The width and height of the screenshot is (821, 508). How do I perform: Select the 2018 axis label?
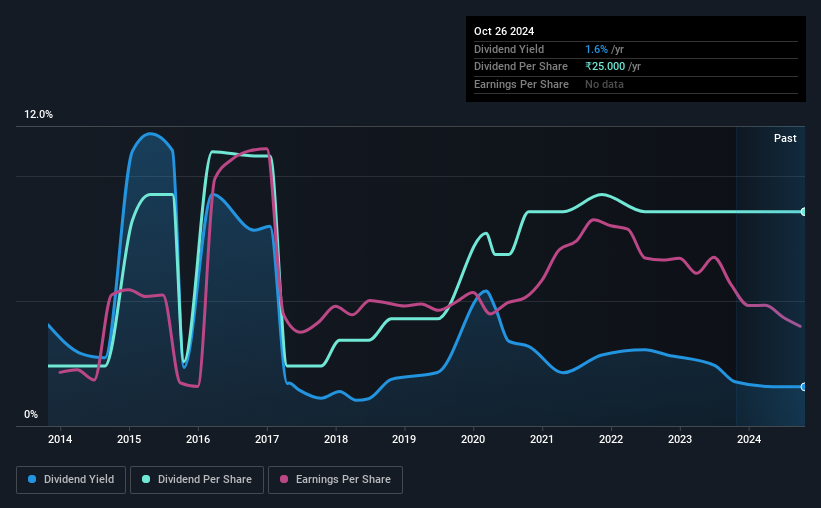coord(336,439)
